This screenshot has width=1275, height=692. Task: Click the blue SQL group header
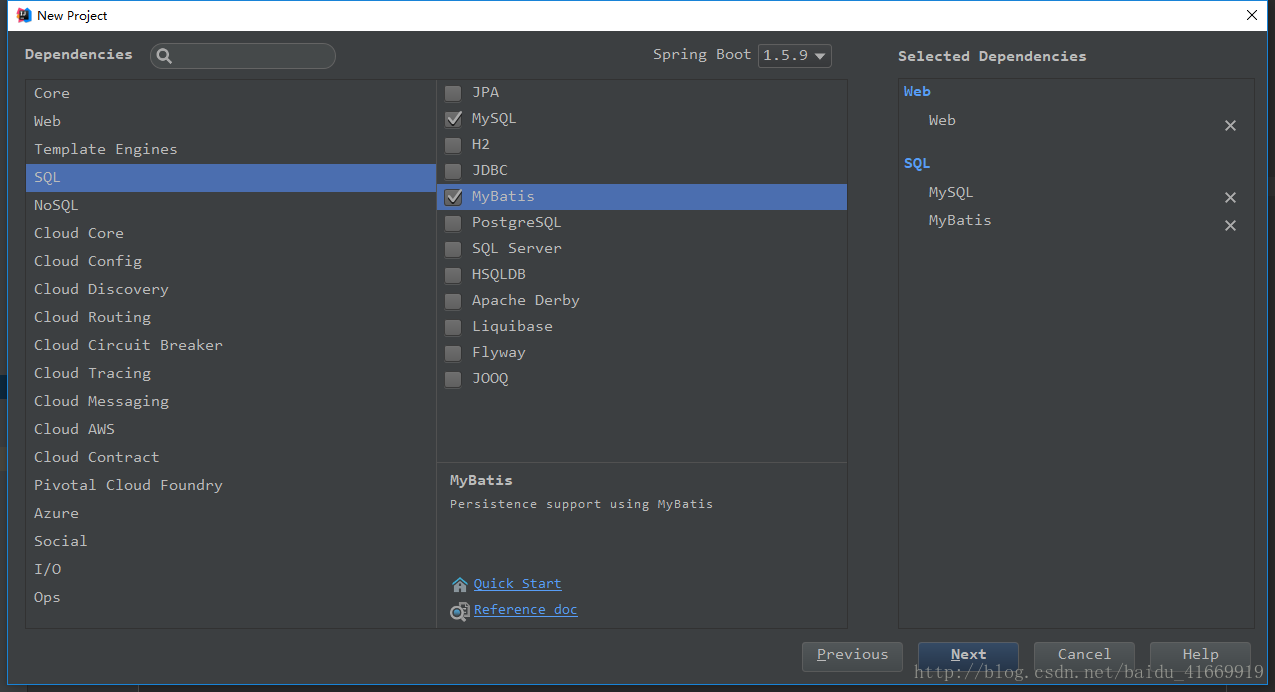pos(917,164)
